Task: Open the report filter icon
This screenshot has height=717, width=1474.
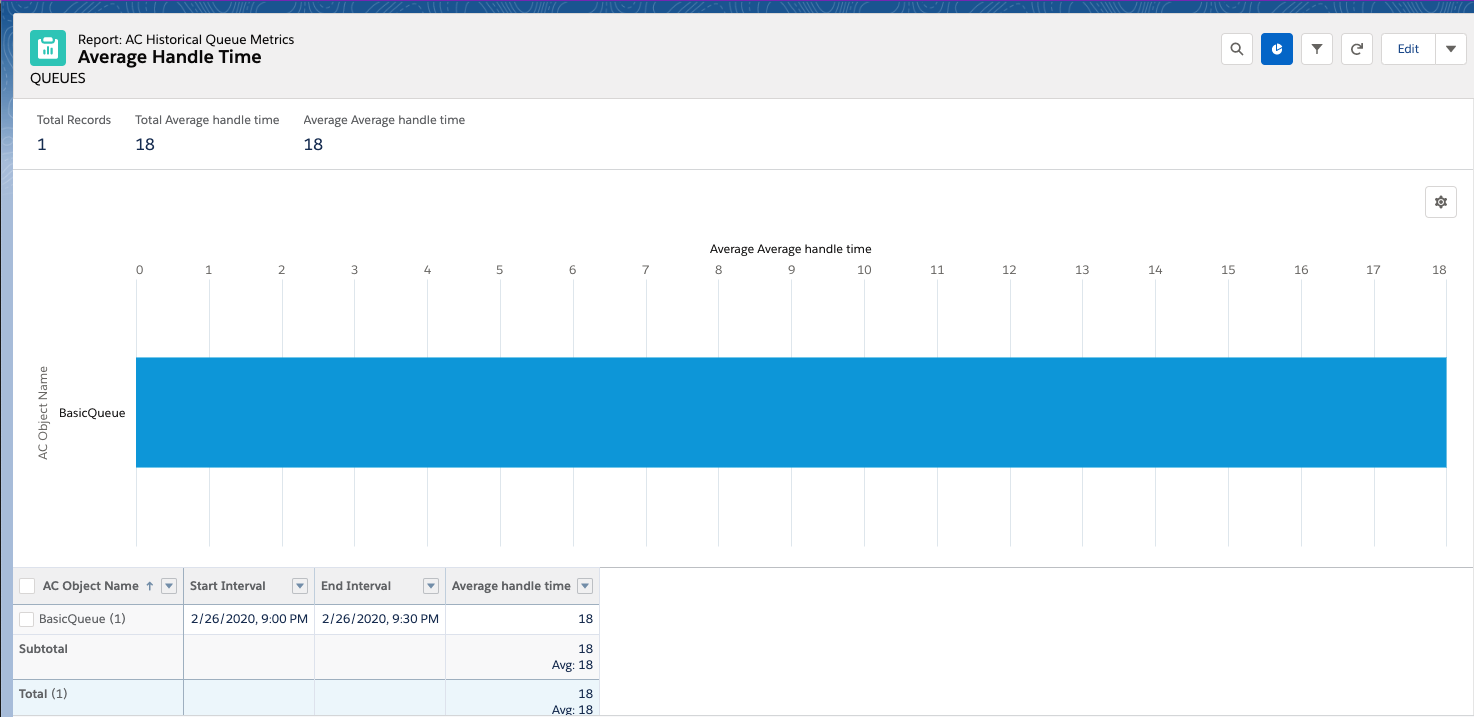Action: click(1317, 49)
